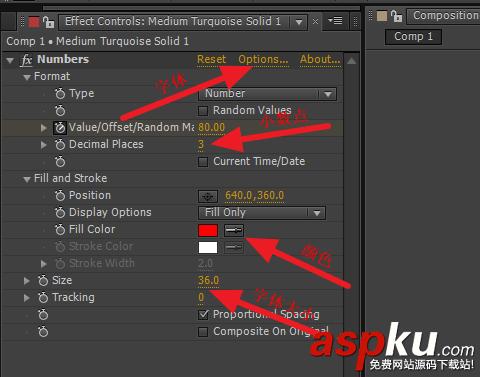Expand the Decimal Places property
Screen dimensions: 480x377
coord(43,145)
